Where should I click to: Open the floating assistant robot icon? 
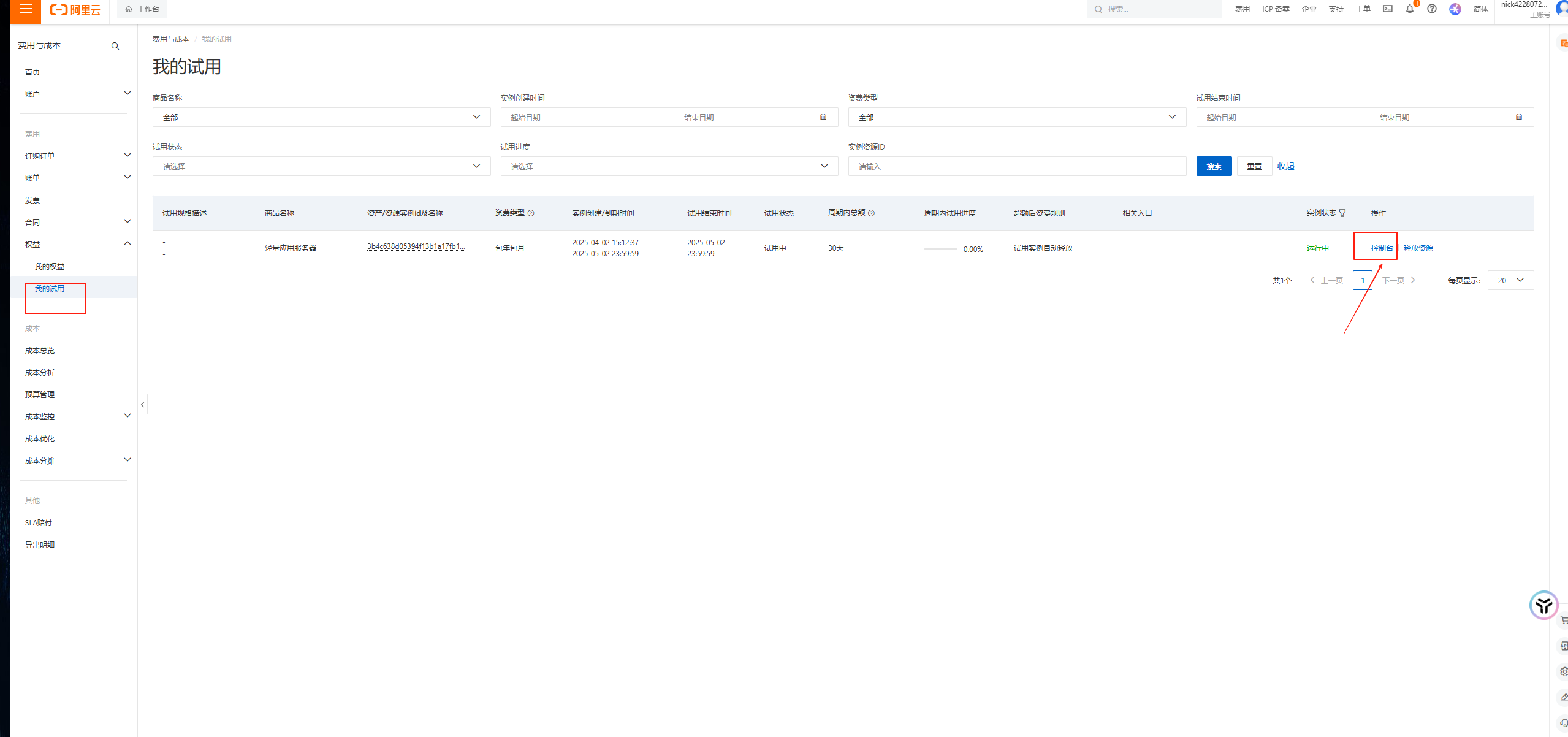(x=1543, y=606)
